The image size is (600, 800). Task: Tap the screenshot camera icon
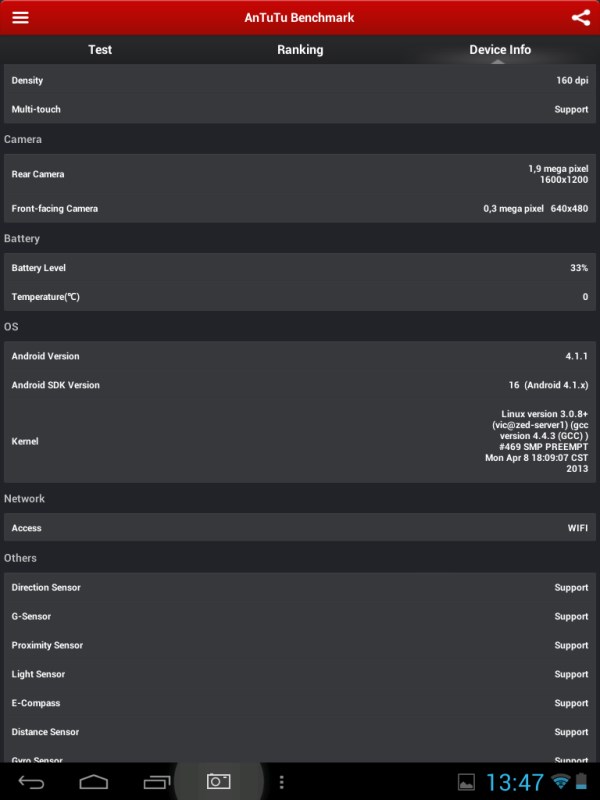[x=218, y=781]
